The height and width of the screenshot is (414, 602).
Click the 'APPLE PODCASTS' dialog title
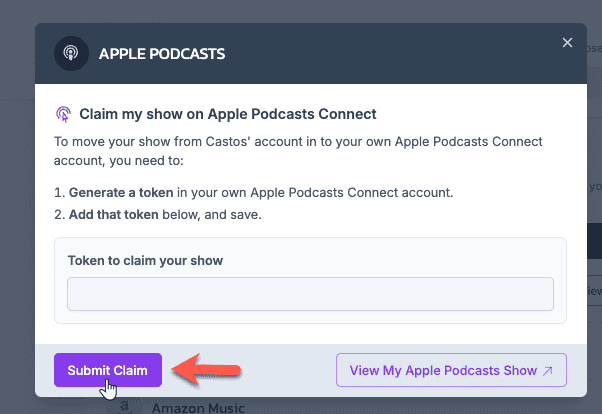(162, 54)
